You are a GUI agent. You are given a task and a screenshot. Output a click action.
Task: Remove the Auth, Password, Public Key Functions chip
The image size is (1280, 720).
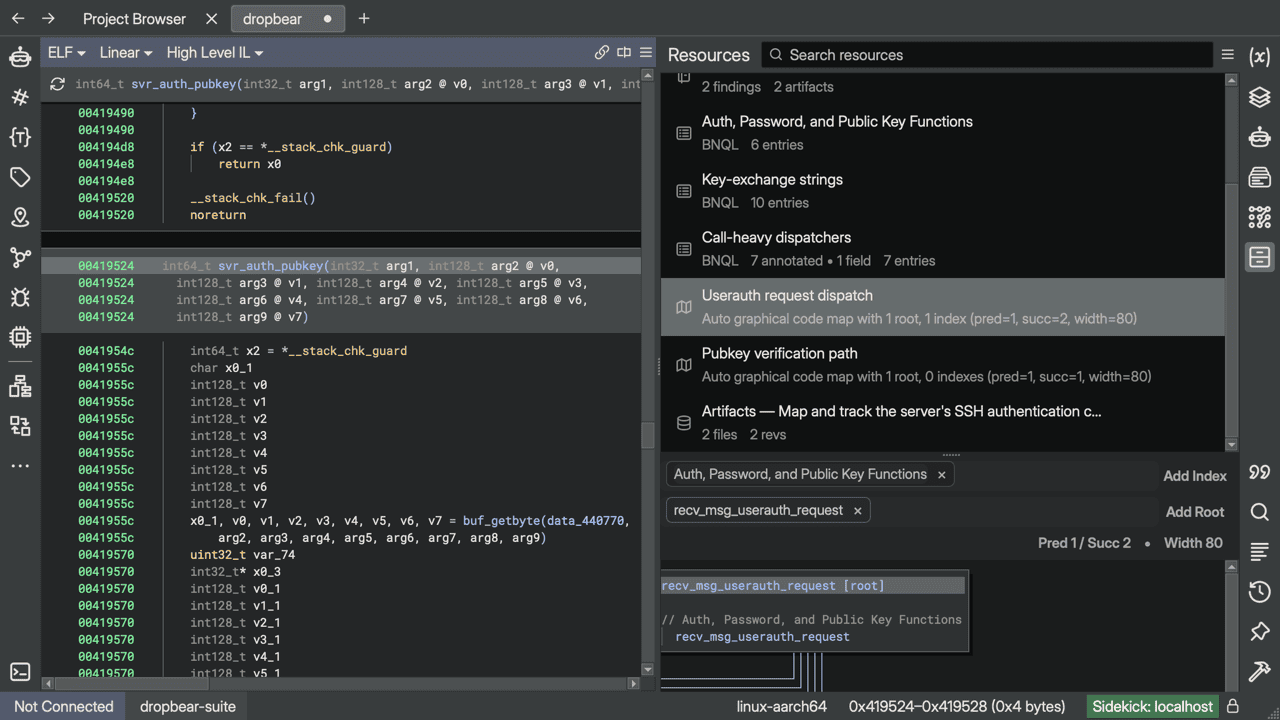coord(941,474)
